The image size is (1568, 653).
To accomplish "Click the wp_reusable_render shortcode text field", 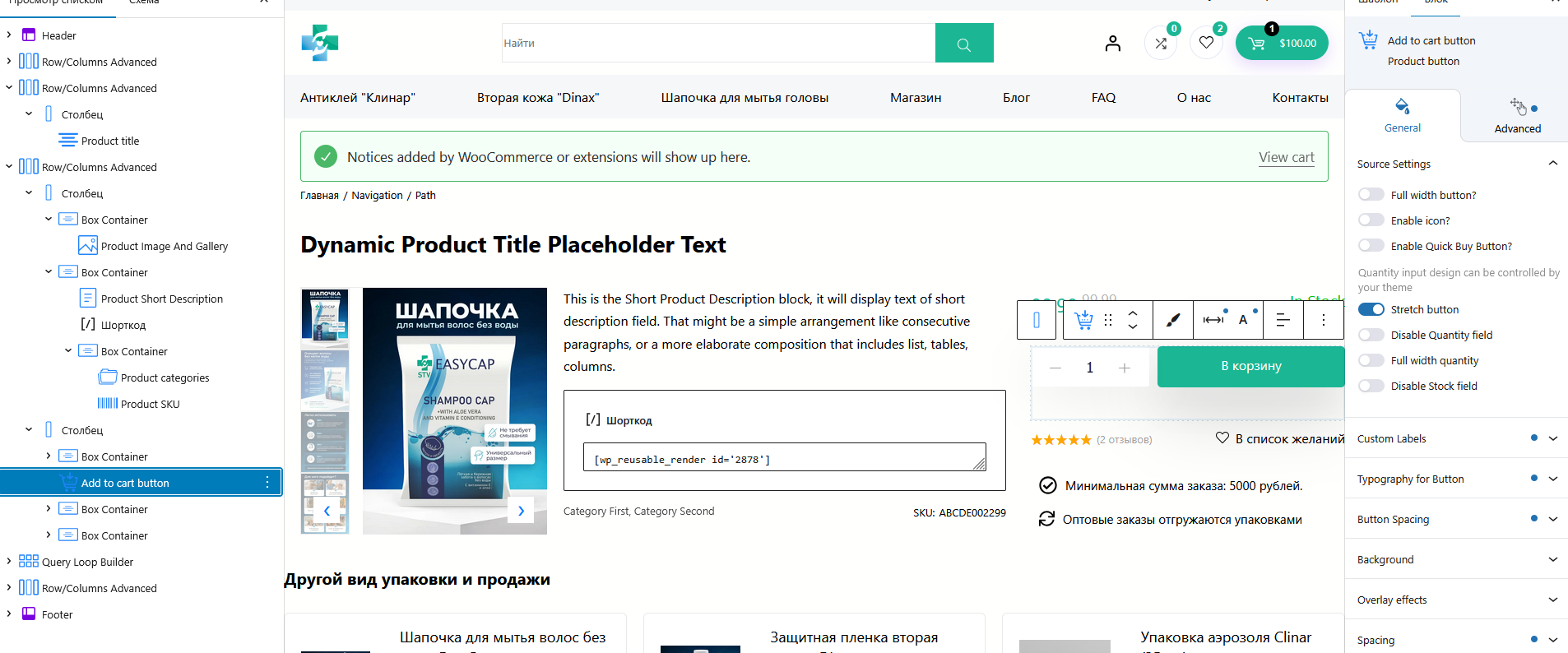I will (x=785, y=457).
